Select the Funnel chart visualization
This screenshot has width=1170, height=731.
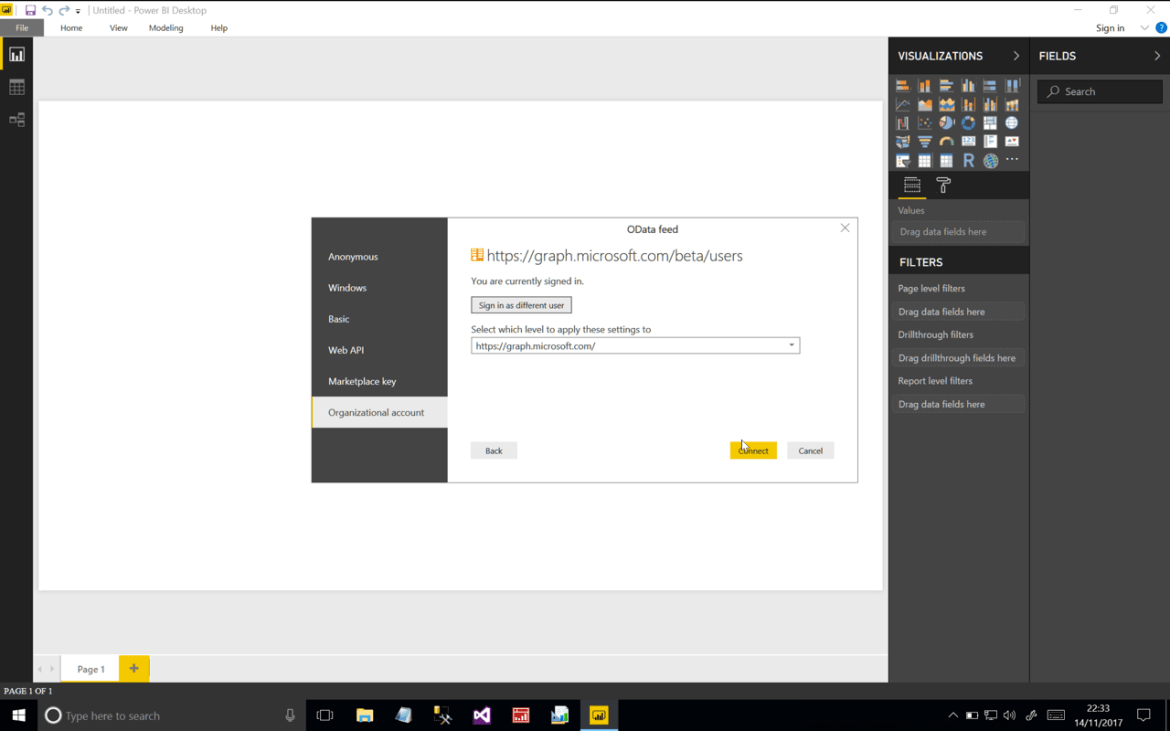tap(925, 142)
